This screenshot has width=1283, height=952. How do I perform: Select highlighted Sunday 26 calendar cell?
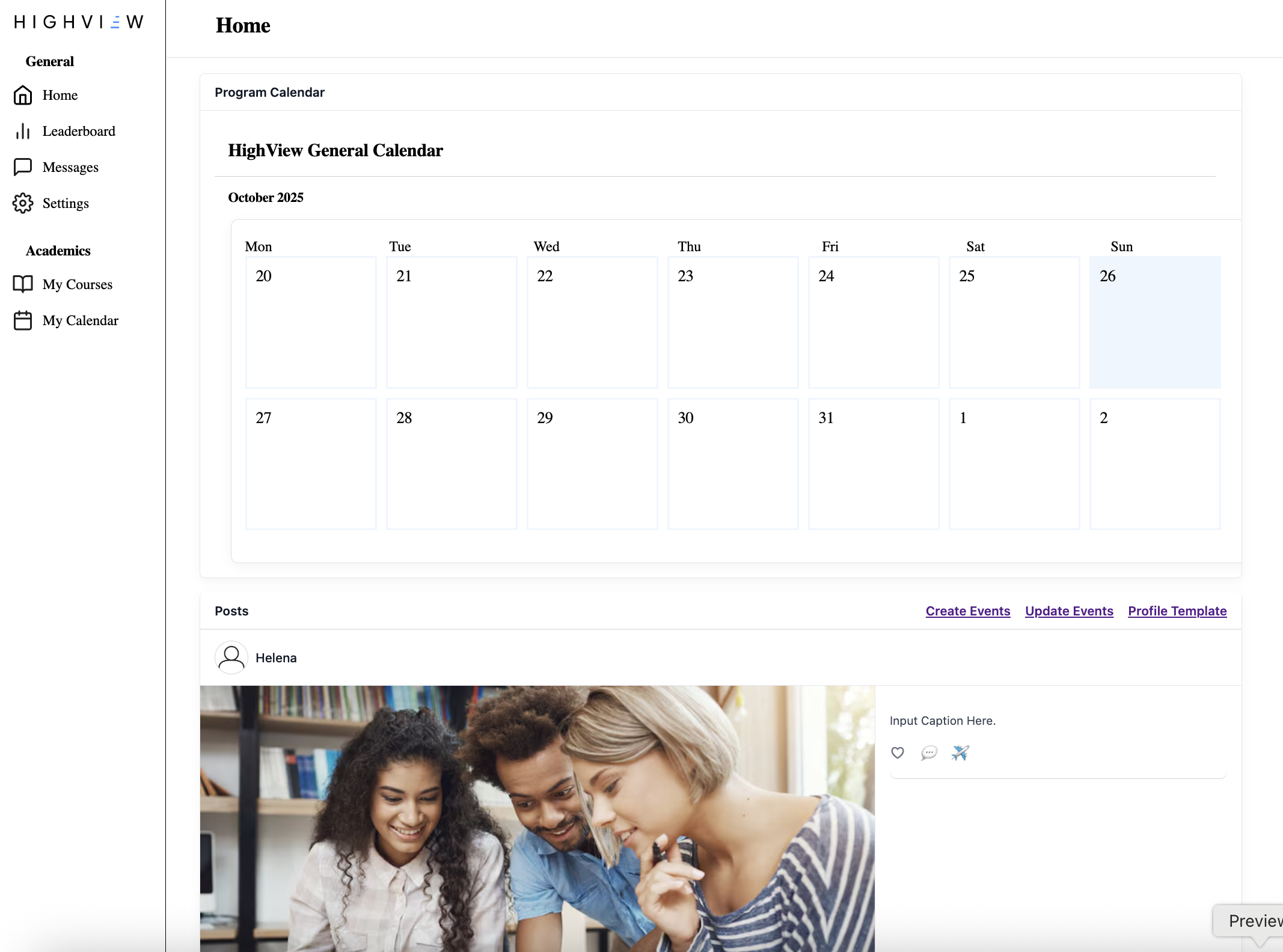[x=1155, y=322]
